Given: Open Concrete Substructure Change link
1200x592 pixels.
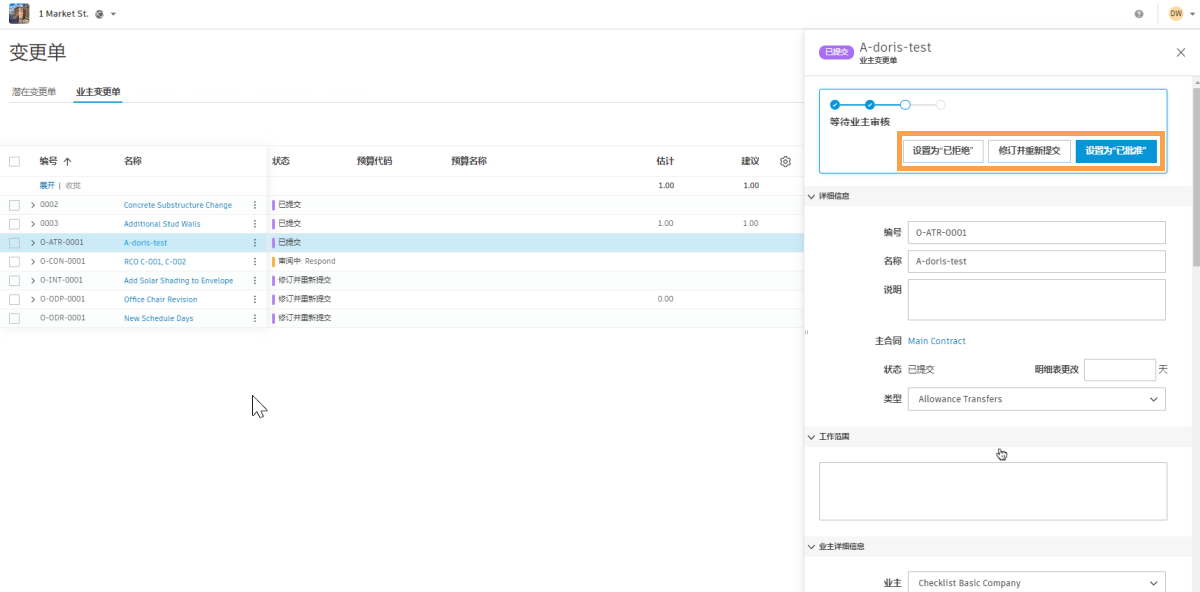Looking at the screenshot, I should click(178, 205).
